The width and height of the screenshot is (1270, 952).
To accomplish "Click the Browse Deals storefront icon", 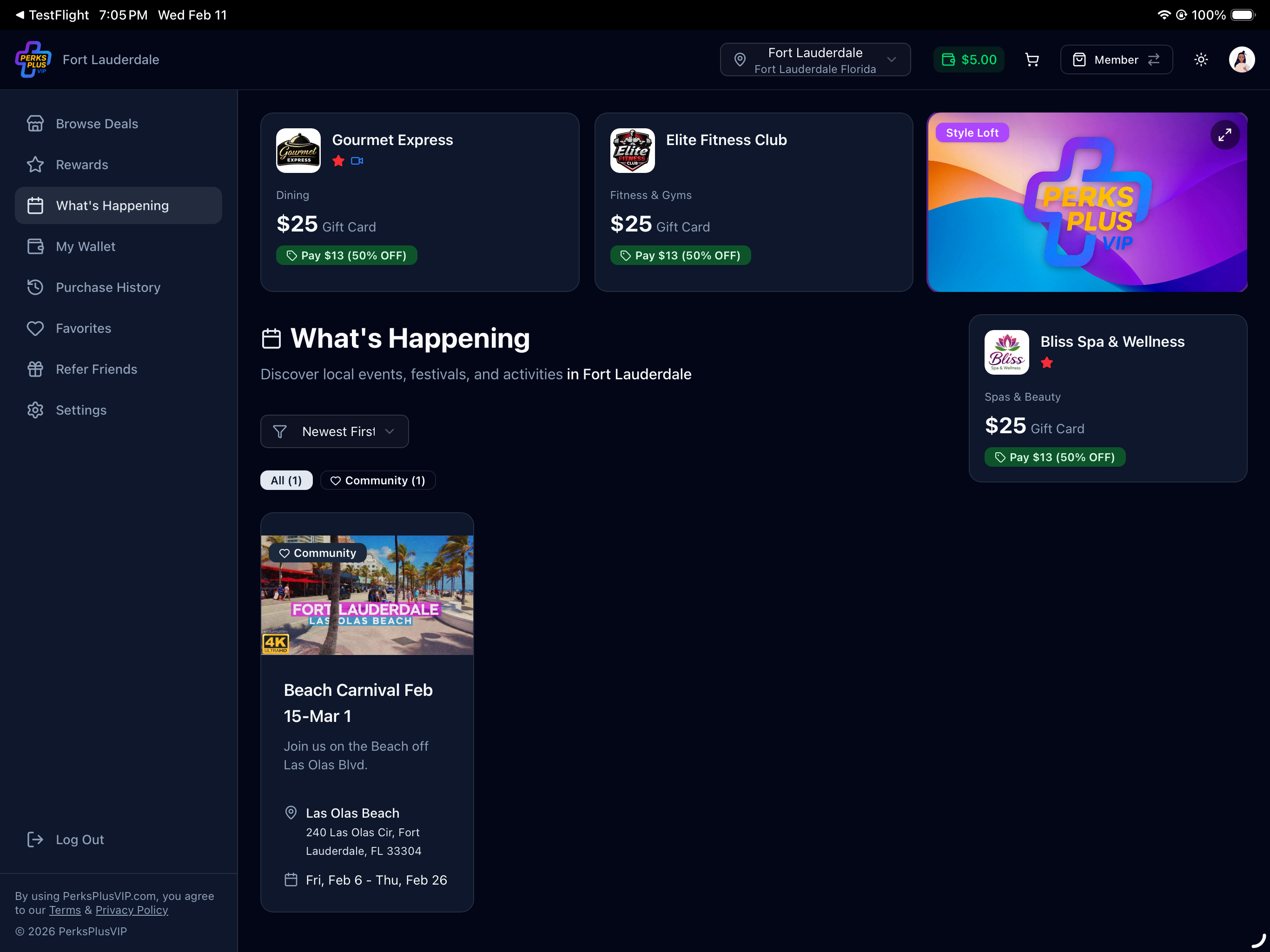I will coord(35,124).
